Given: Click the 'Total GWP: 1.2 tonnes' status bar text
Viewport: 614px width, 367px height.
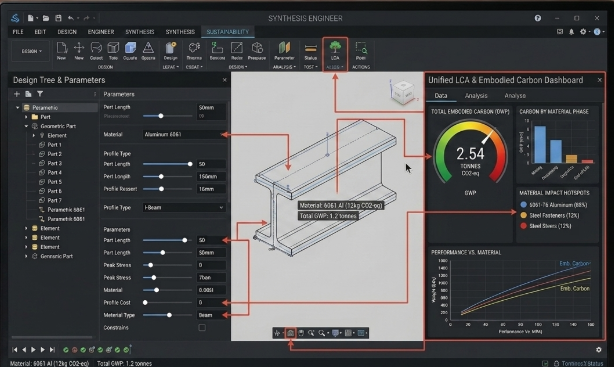Looking at the screenshot, I should click(124, 363).
